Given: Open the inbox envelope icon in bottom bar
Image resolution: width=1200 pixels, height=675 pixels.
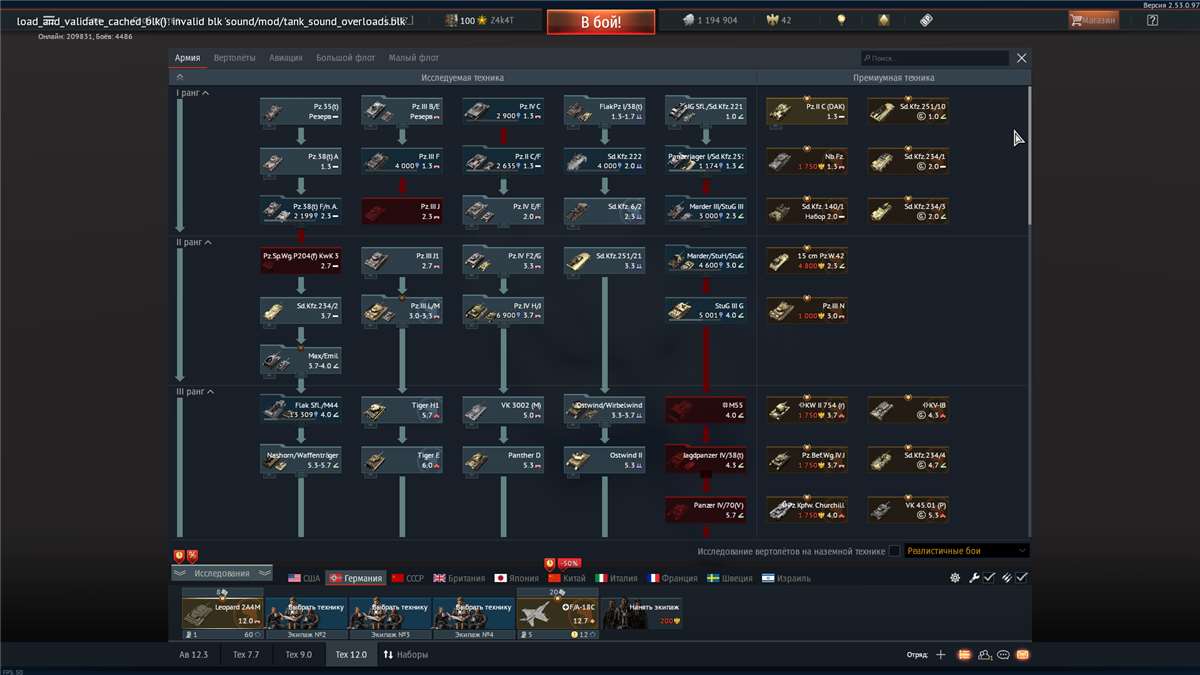Looking at the screenshot, I should (1023, 654).
